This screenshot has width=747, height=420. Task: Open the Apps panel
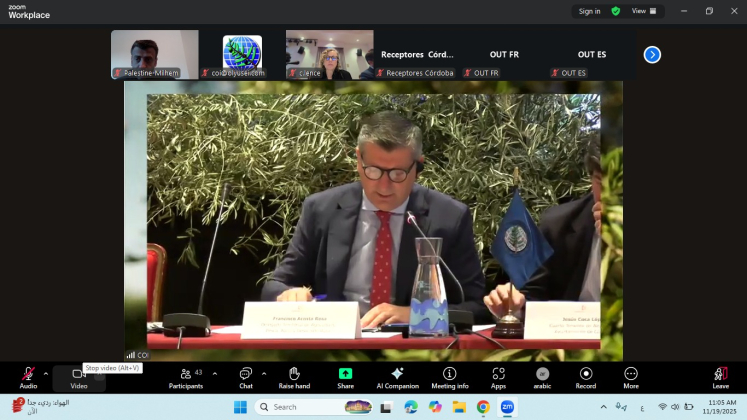(x=498, y=375)
